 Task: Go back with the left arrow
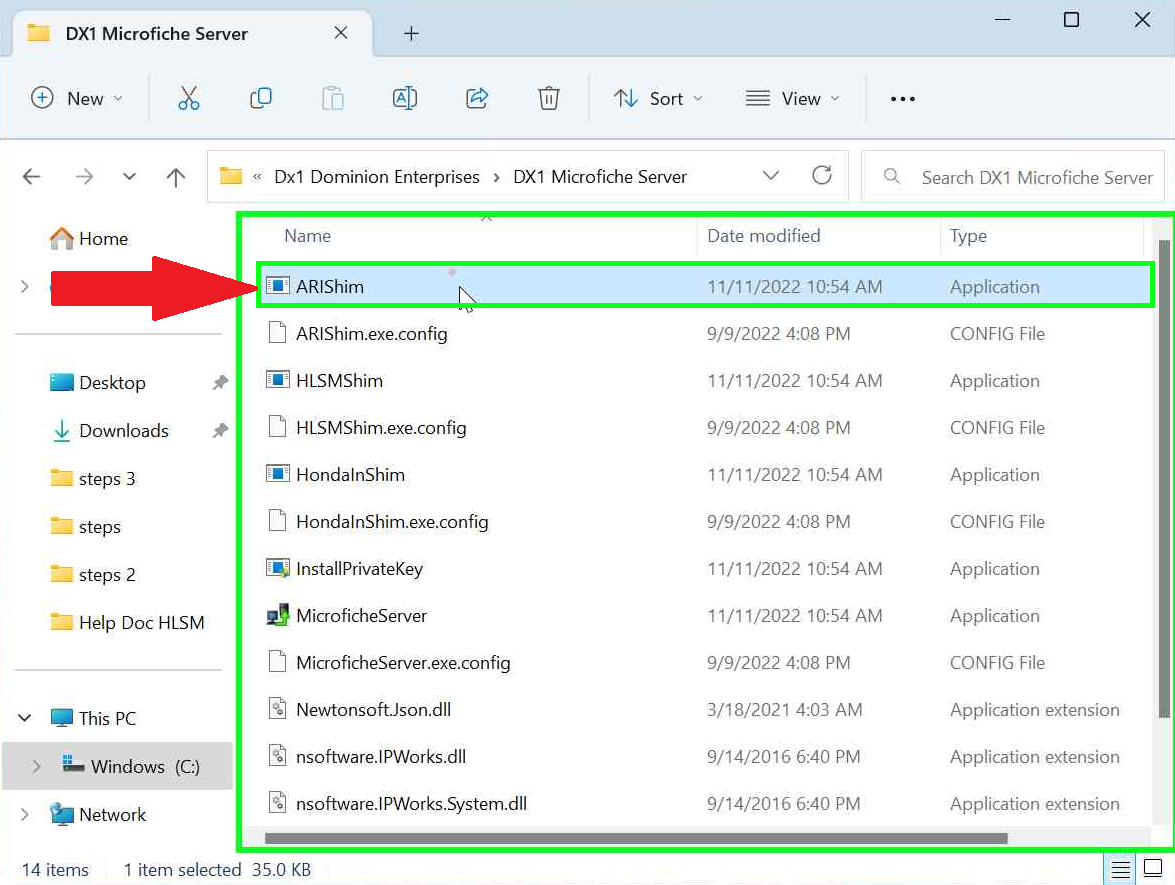31,177
